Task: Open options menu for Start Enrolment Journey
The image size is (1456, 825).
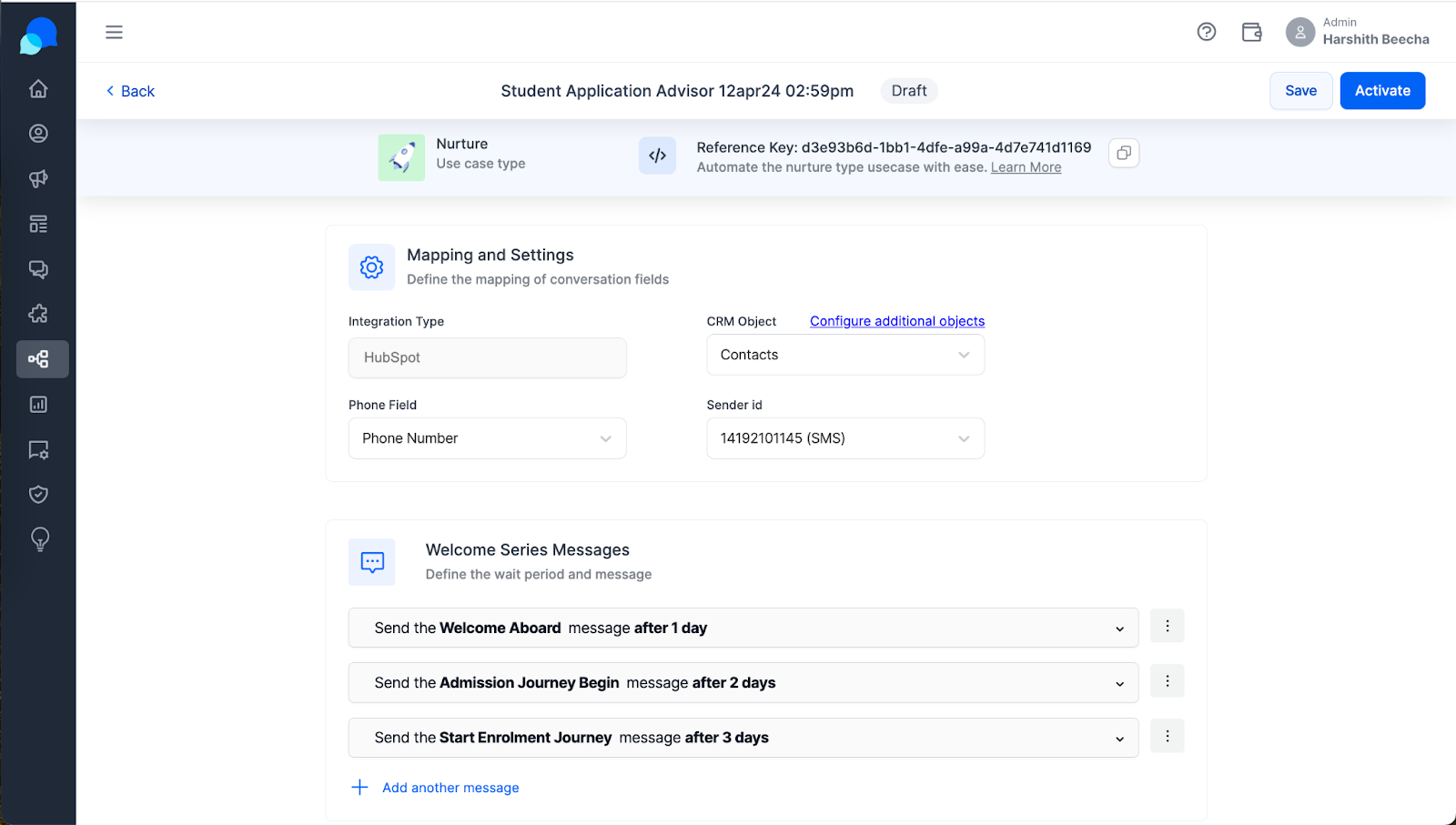Action: pyautogui.click(x=1168, y=736)
